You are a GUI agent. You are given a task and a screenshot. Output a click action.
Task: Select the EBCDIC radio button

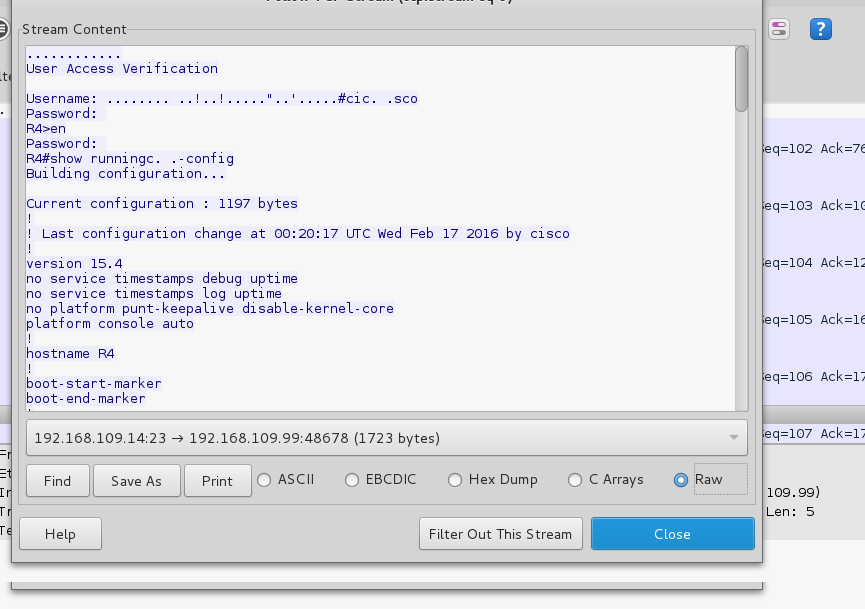352,480
